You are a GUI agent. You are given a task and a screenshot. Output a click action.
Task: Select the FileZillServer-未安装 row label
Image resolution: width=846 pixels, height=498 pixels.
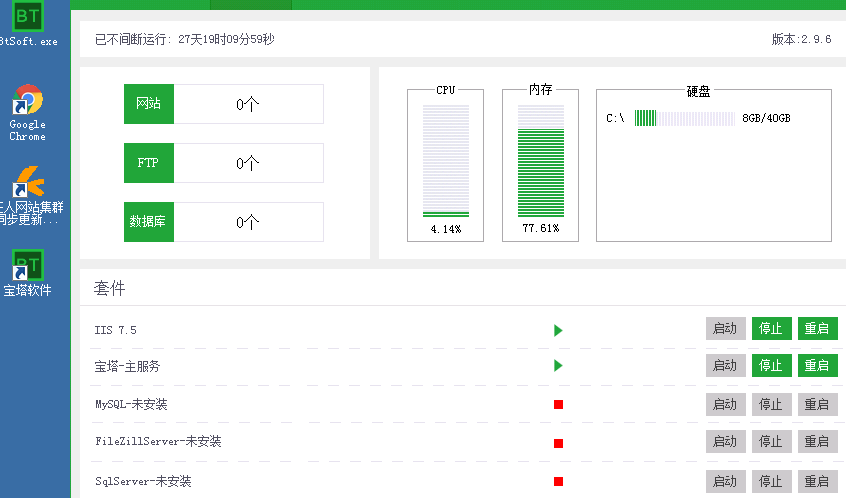pos(158,441)
